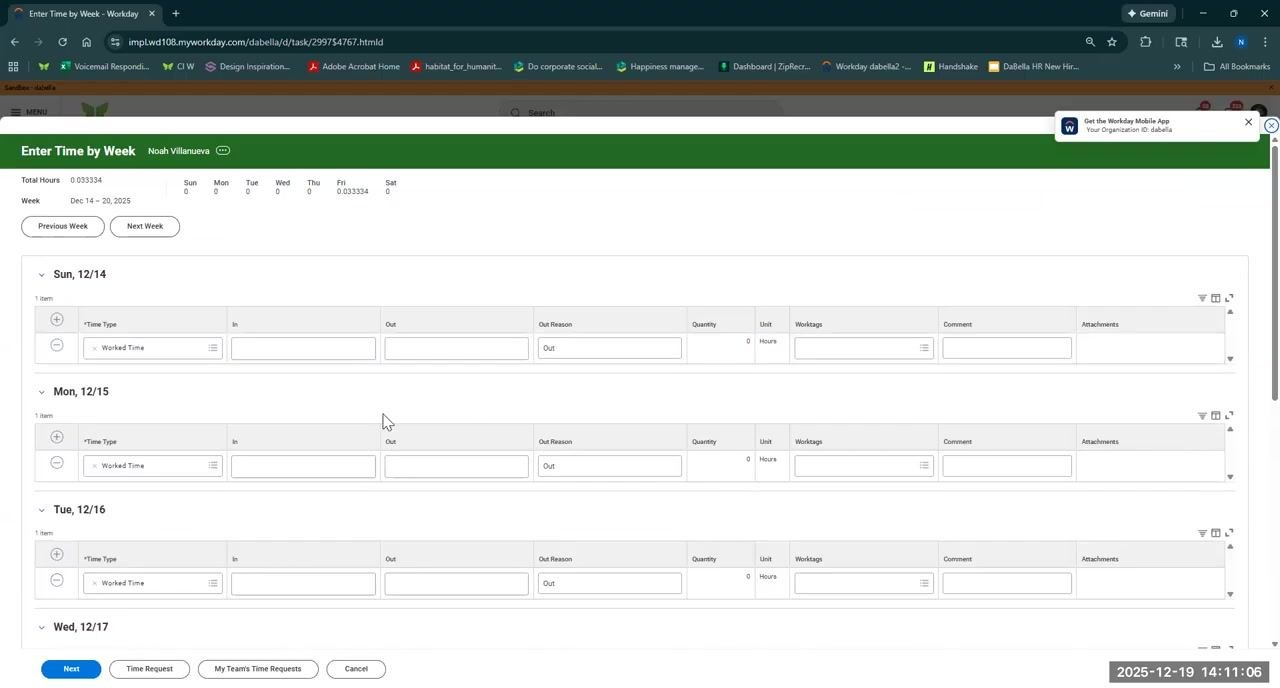Open the Workday MENU button
1280x688 pixels.
coord(29,112)
